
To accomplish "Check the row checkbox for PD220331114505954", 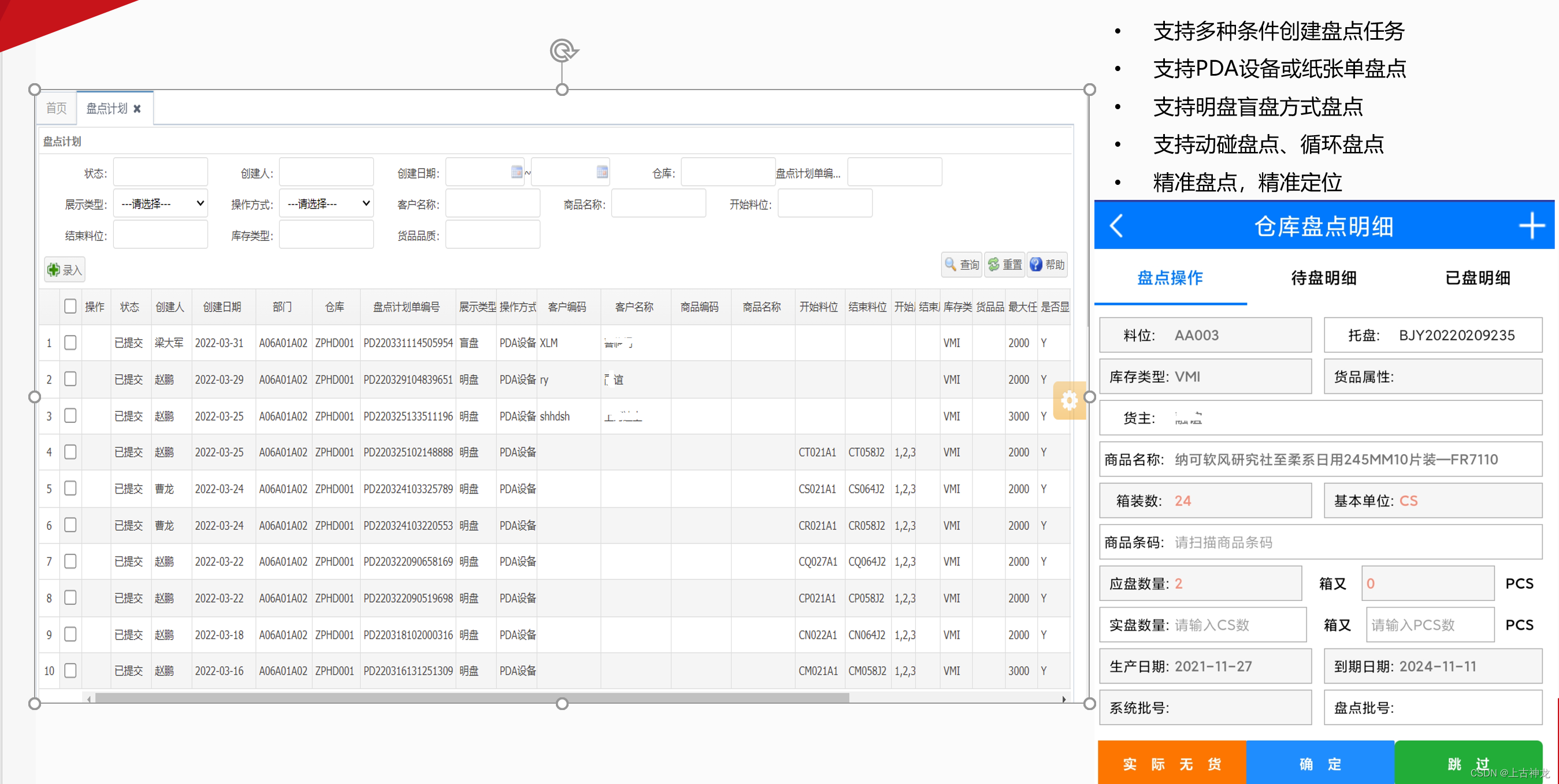I will pos(70,343).
